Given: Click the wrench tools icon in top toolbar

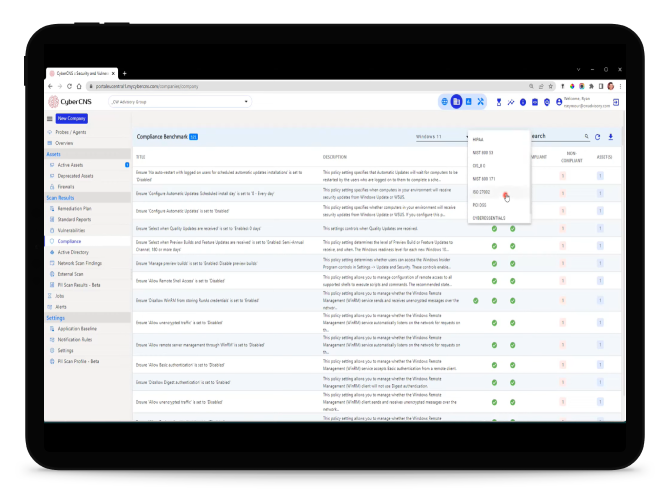Looking at the screenshot, I should (x=480, y=102).
